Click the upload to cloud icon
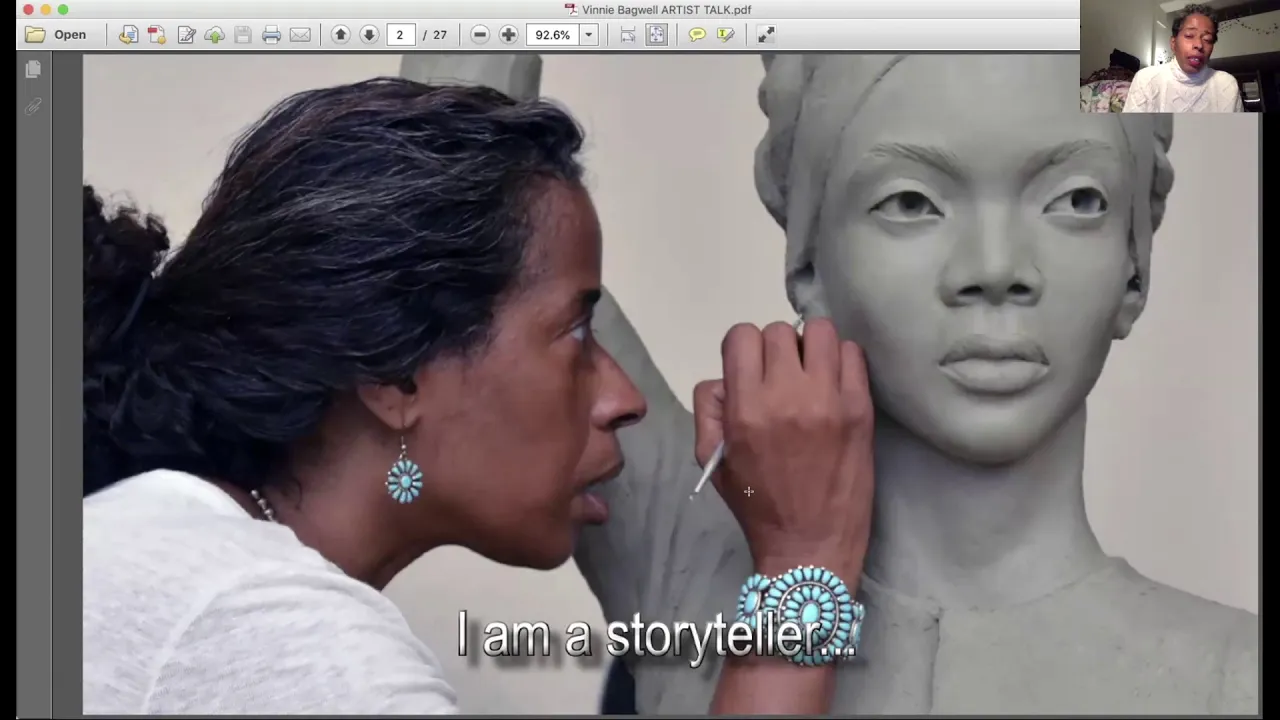Image resolution: width=1280 pixels, height=720 pixels. pyautogui.click(x=214, y=35)
